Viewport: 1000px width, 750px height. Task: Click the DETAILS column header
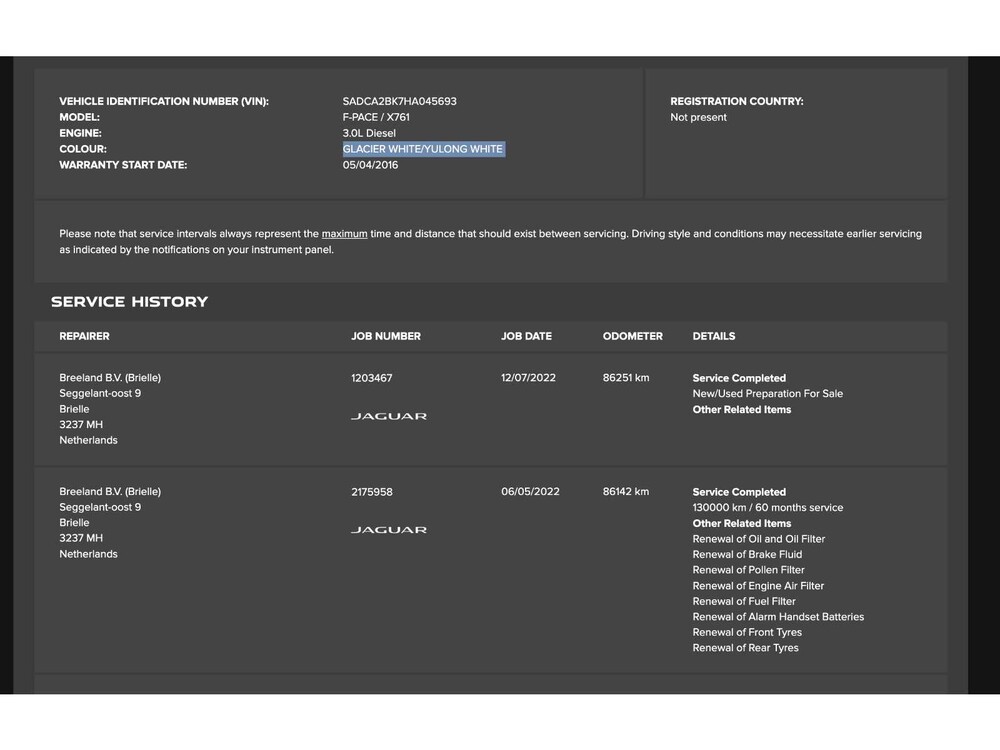(713, 336)
